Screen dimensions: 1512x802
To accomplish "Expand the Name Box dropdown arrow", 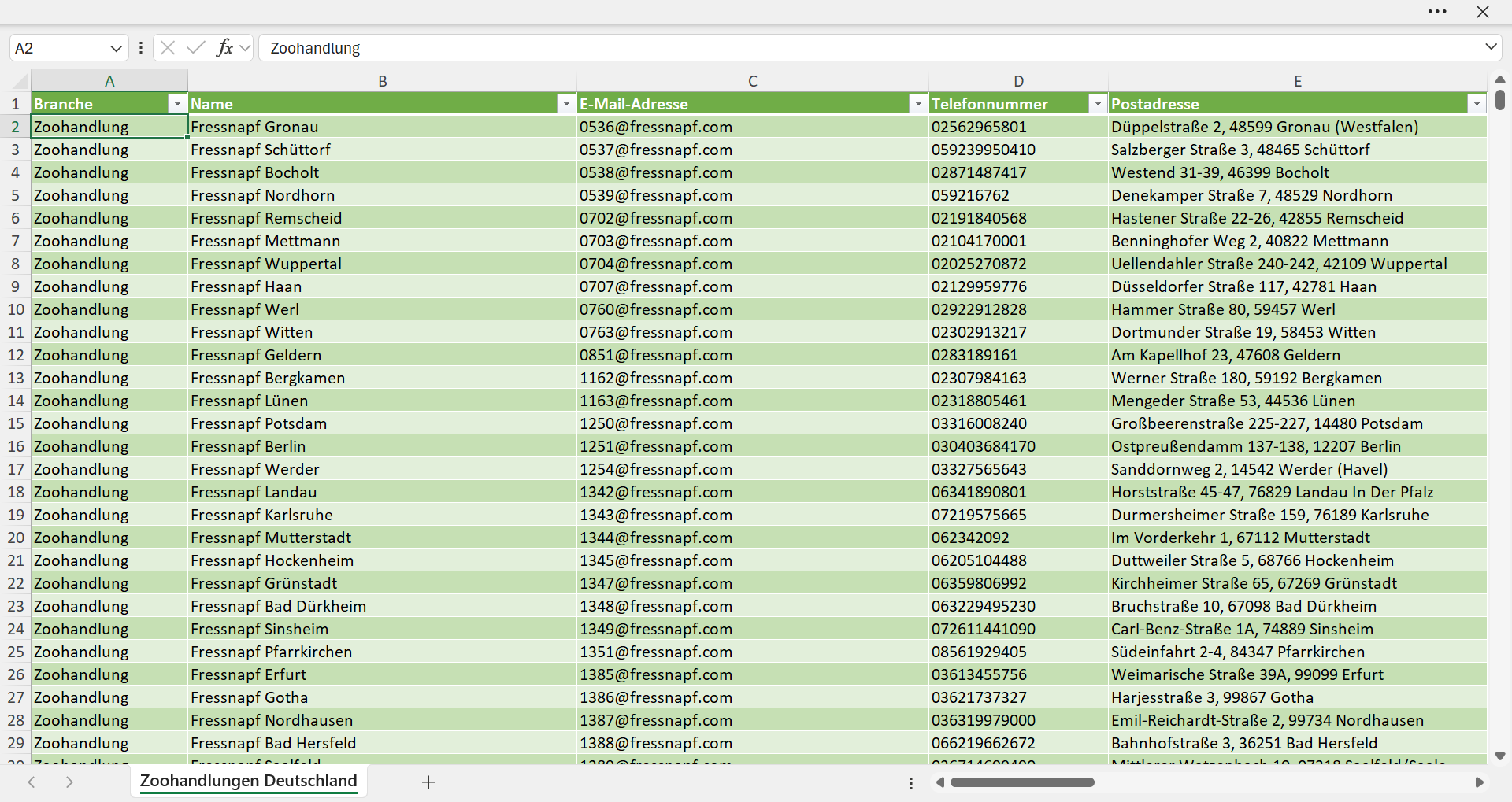I will [117, 48].
